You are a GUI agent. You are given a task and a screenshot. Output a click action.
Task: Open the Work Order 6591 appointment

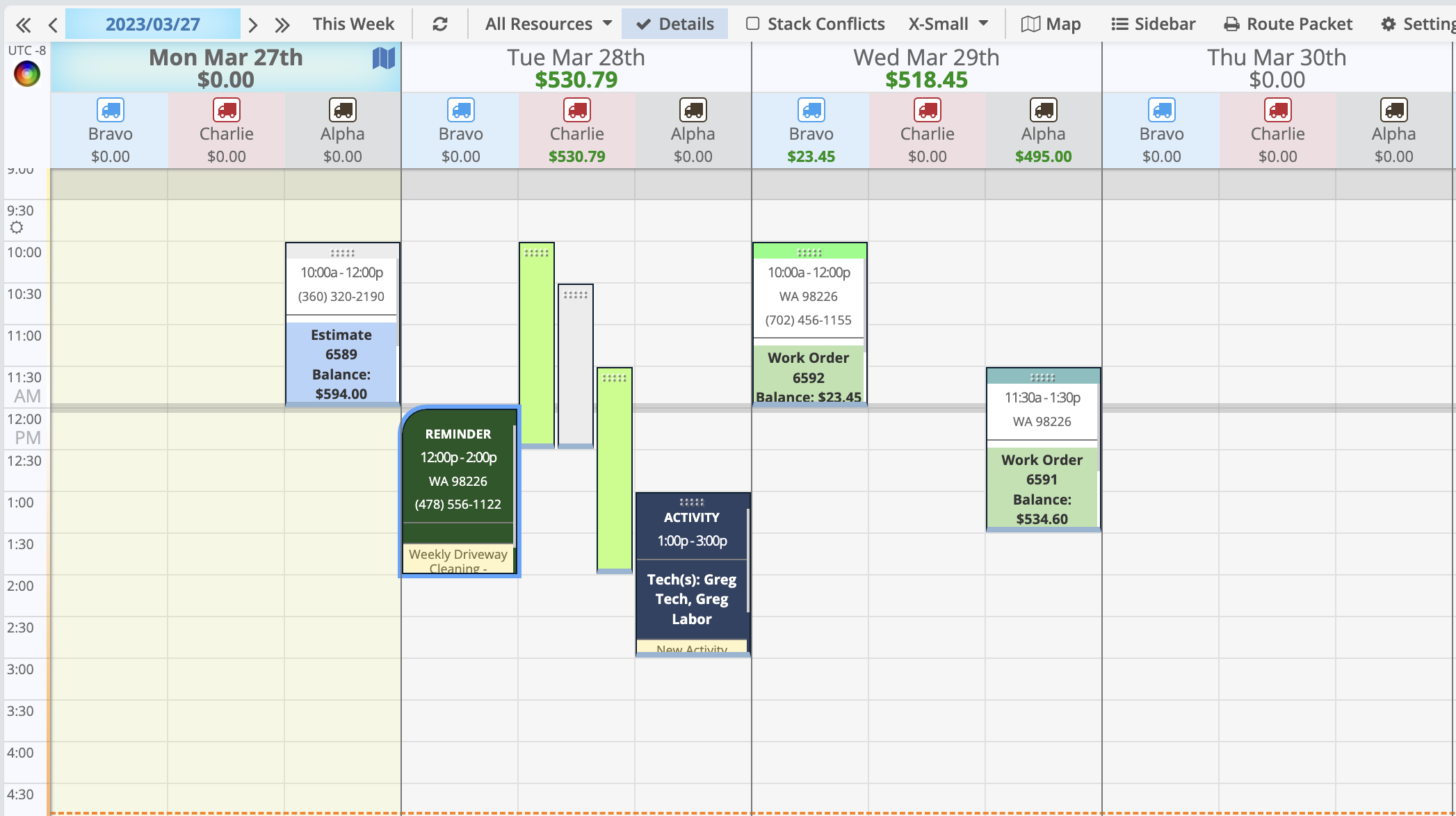(1042, 480)
